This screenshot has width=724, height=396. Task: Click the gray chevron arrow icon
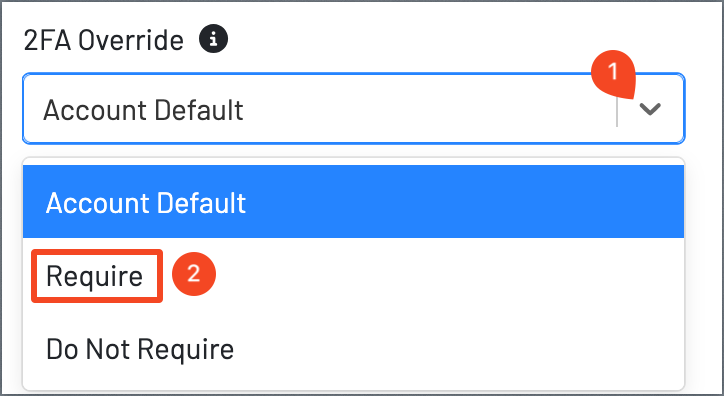[650, 109]
